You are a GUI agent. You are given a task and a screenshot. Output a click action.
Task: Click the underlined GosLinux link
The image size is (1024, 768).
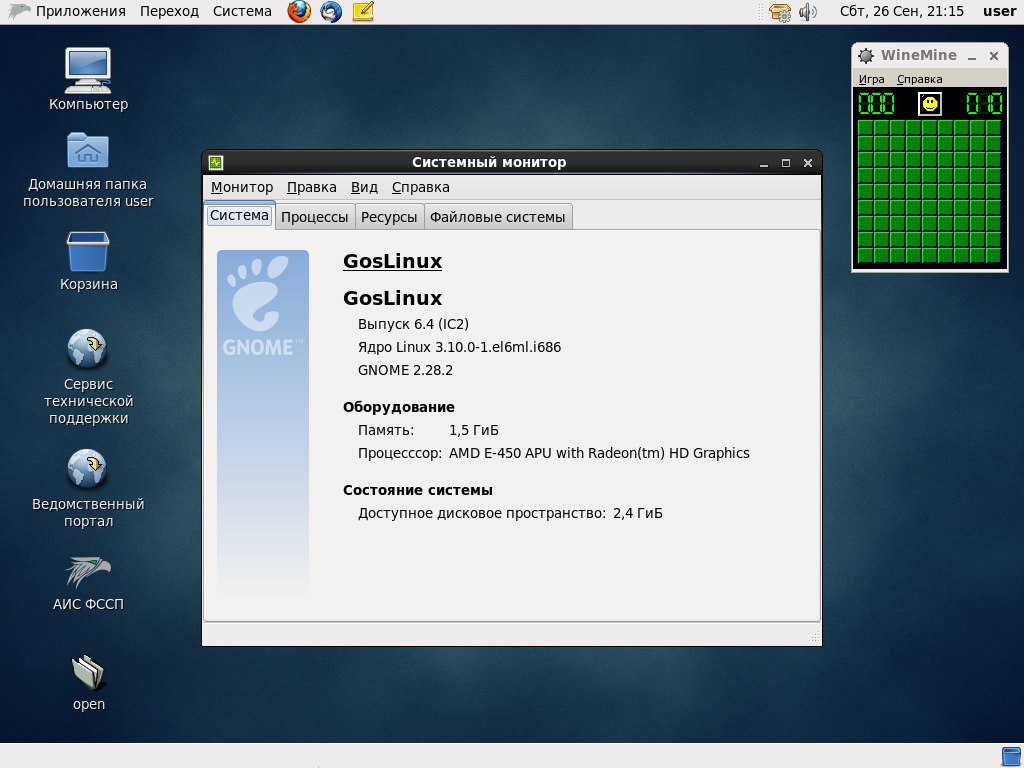[392, 261]
